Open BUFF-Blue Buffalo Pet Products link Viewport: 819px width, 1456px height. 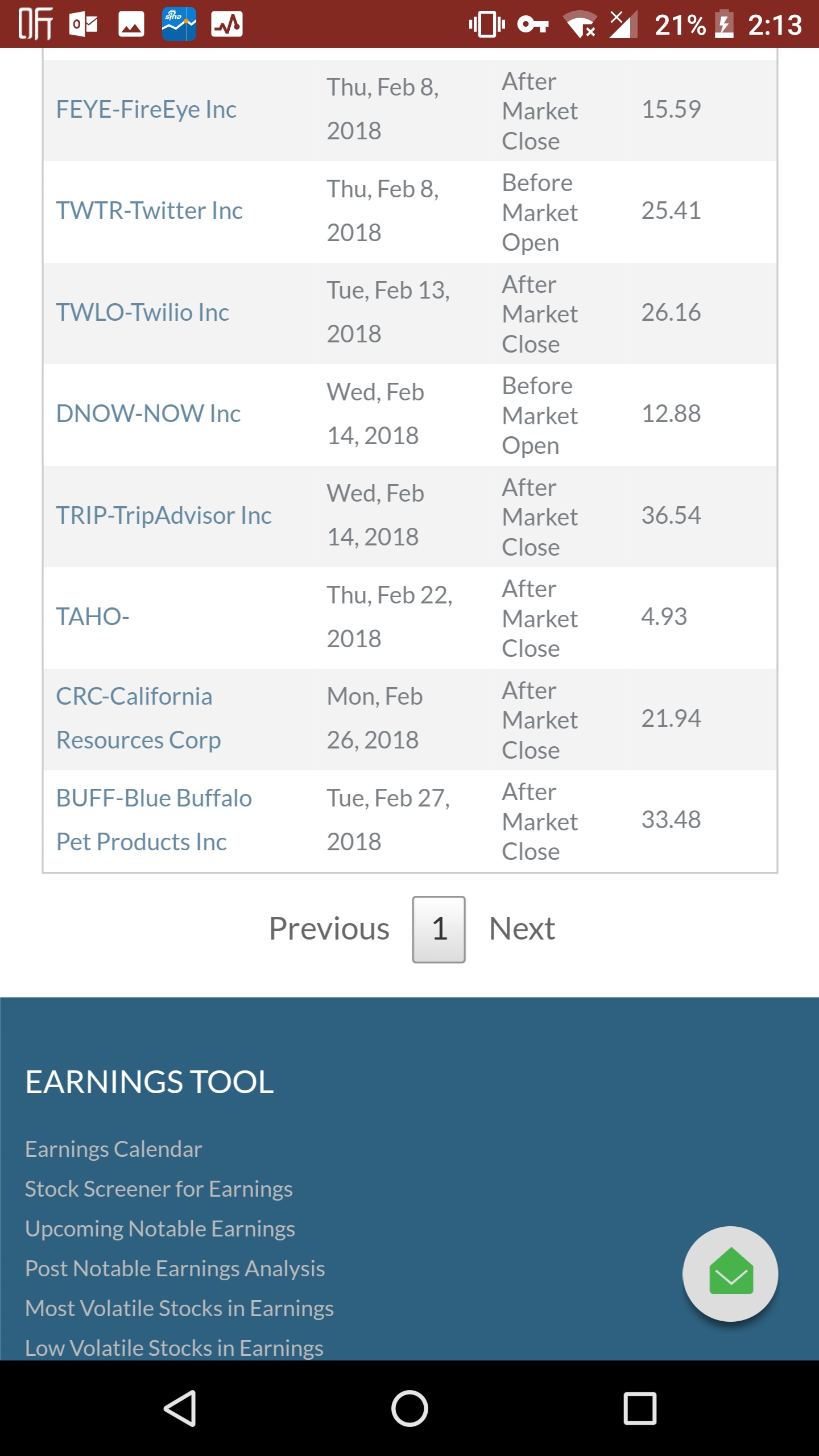point(154,820)
